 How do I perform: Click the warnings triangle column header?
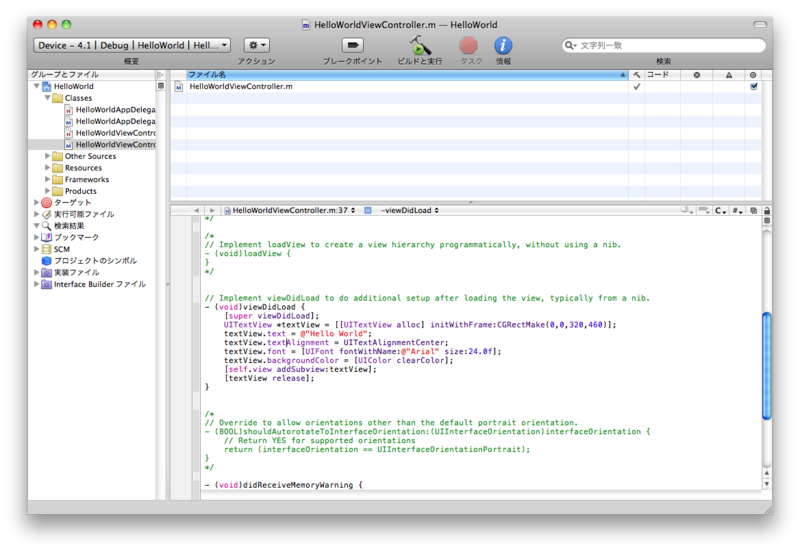(x=729, y=74)
